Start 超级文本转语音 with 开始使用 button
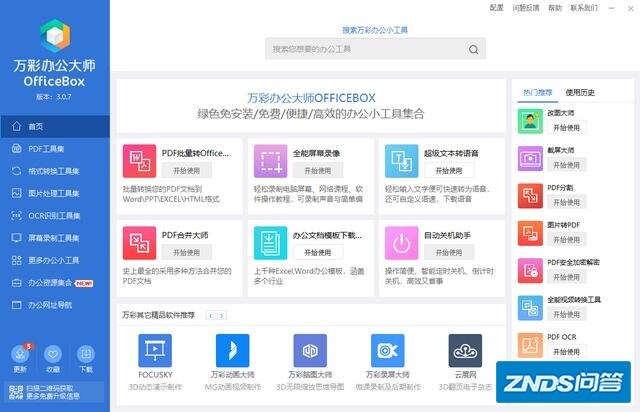The image size is (640, 412). (x=449, y=171)
